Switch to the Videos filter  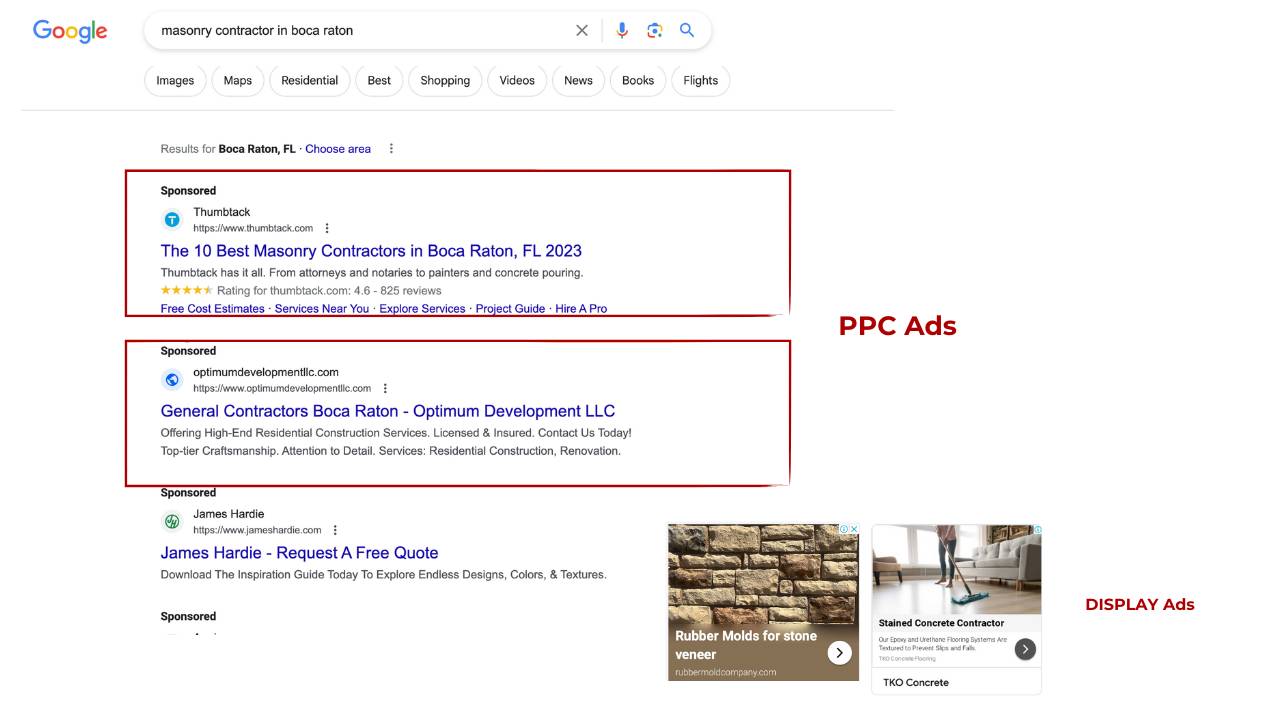[517, 81]
